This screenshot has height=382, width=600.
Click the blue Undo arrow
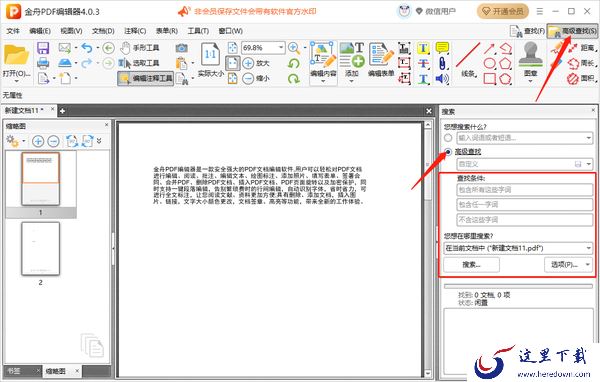pyautogui.click(x=87, y=48)
